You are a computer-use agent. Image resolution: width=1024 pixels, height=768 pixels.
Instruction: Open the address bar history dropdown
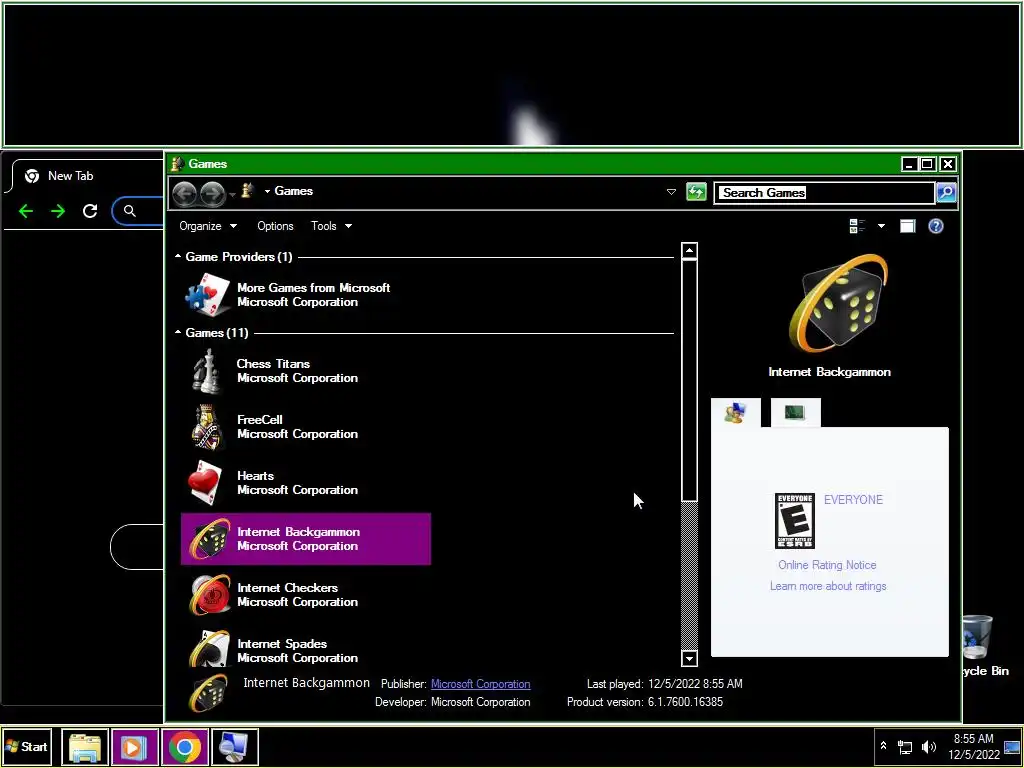671,192
